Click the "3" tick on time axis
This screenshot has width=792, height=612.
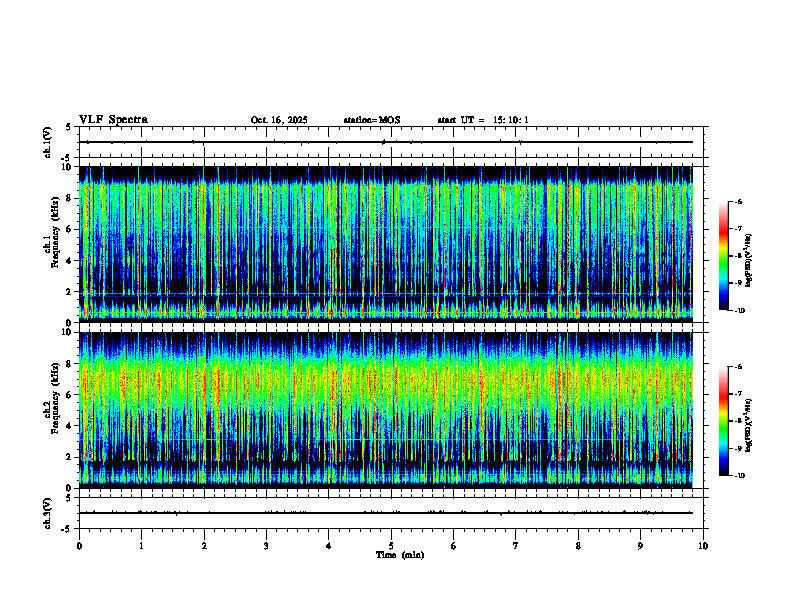pyautogui.click(x=266, y=546)
